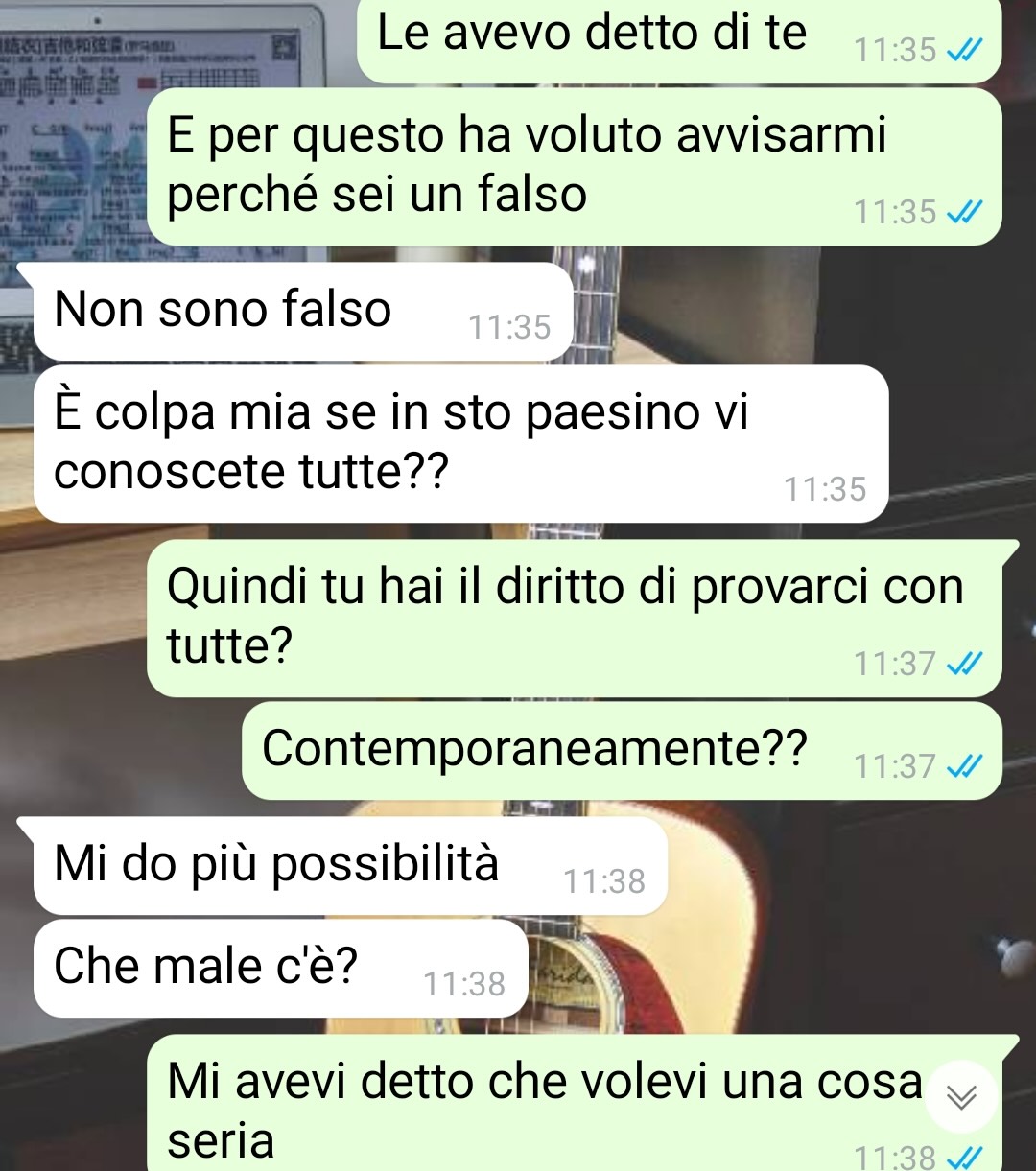Image resolution: width=1036 pixels, height=1171 pixels.
Task: Tap the read ticks on 'una cosa seria' message
Action: coord(964,1159)
